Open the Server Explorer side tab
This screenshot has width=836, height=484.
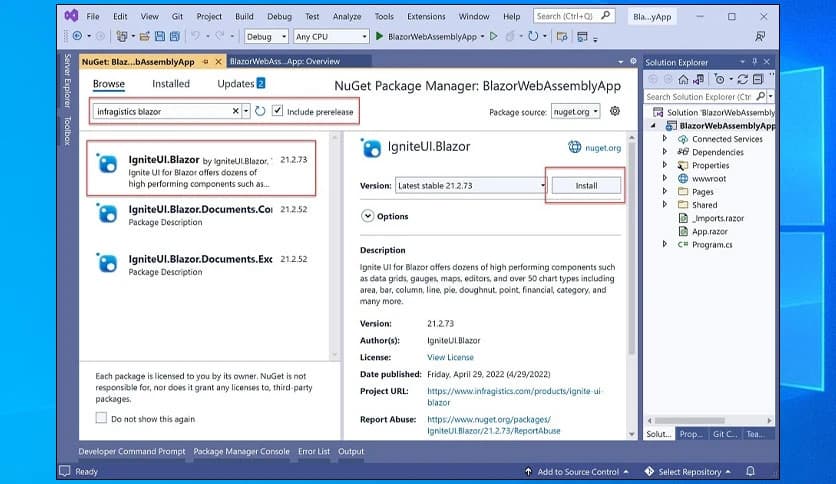tap(67, 80)
